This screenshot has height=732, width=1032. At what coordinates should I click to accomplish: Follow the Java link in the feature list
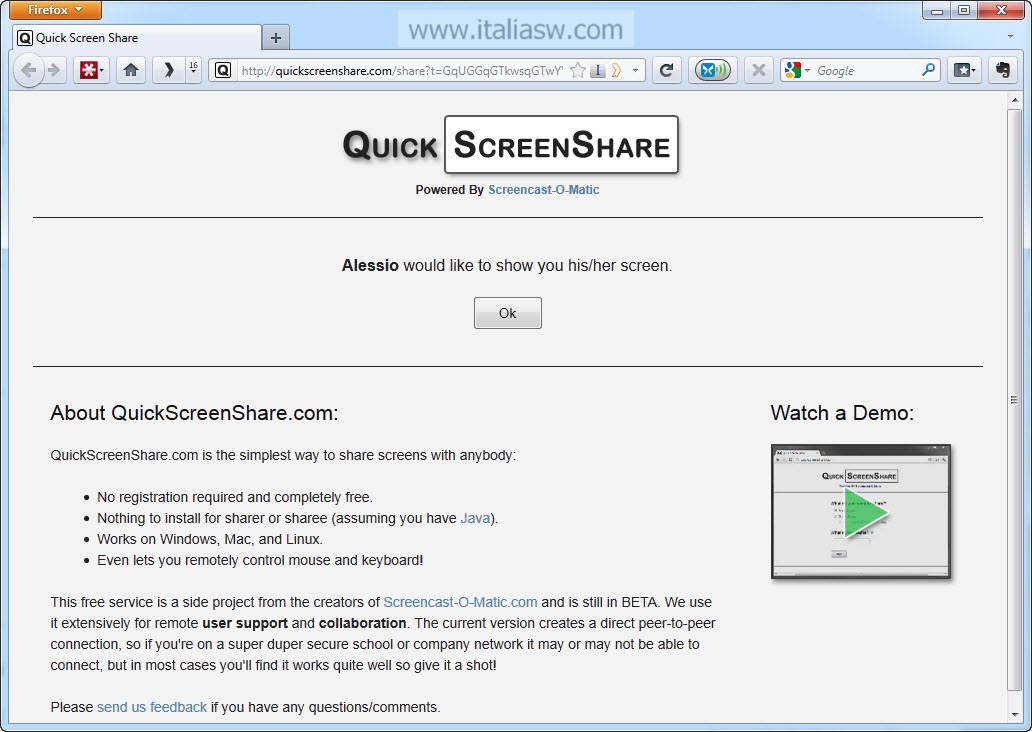[x=475, y=518]
